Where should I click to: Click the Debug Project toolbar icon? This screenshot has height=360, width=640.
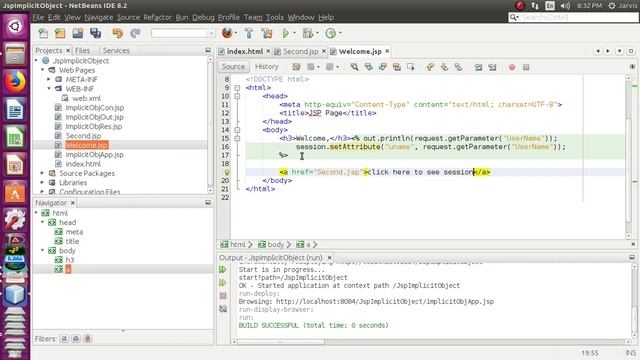point(308,33)
